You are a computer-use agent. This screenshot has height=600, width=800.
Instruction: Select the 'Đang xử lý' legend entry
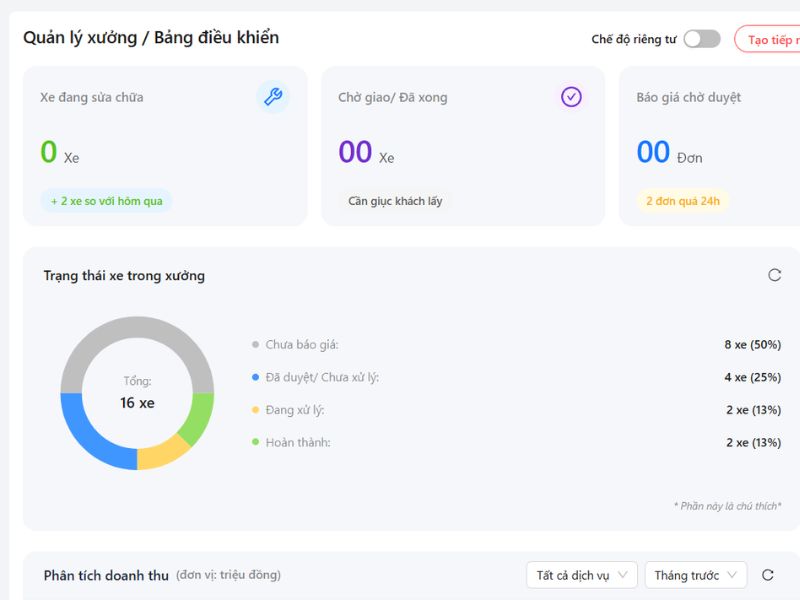click(x=288, y=410)
